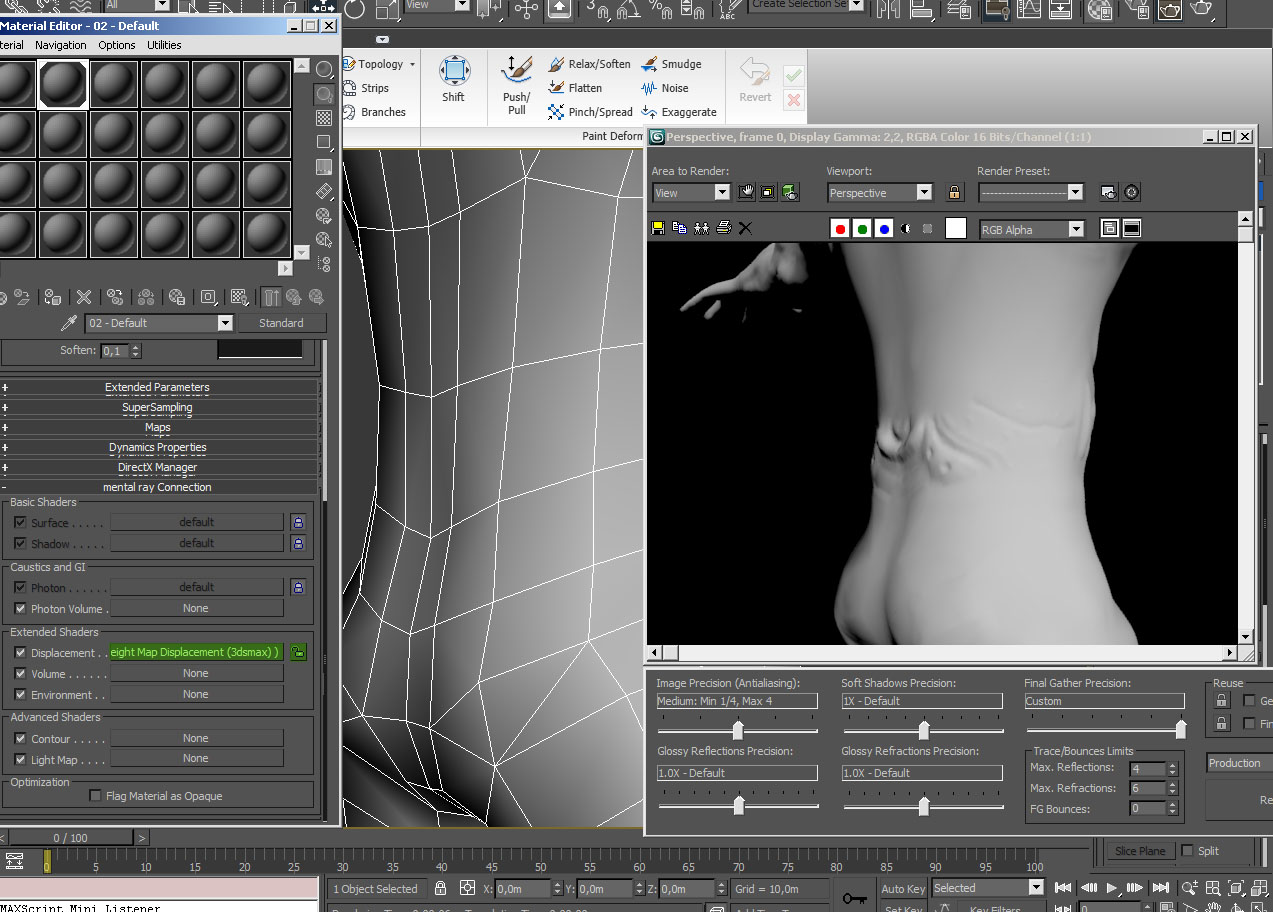Toggle the Split checkbox near Slice Plane

[x=1187, y=851]
